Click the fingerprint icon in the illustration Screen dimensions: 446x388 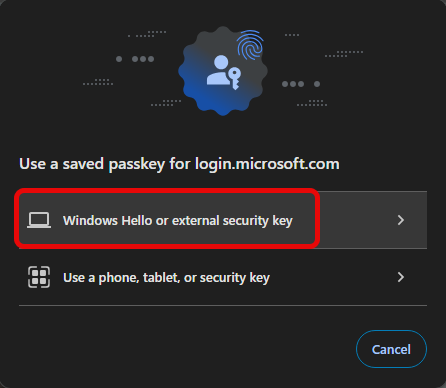(250, 45)
